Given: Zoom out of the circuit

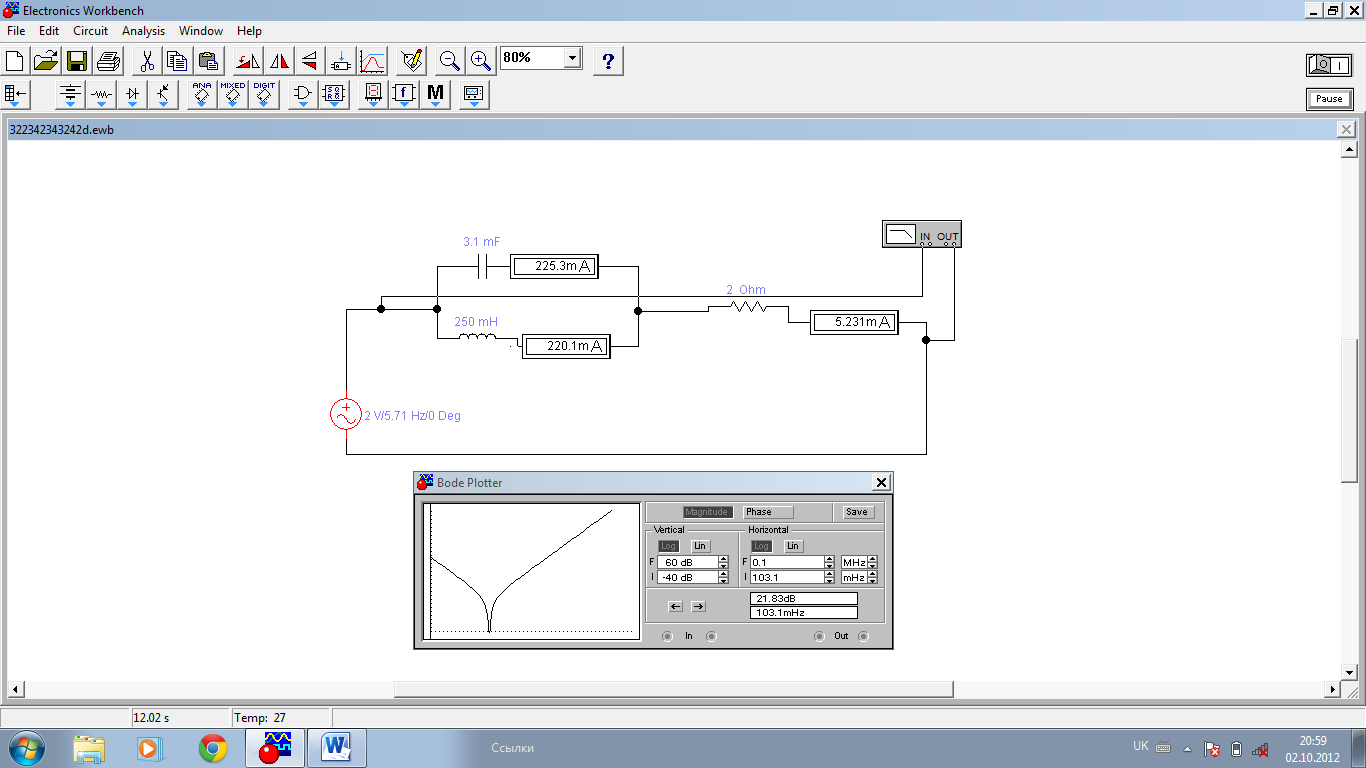Looking at the screenshot, I should click(x=450, y=61).
